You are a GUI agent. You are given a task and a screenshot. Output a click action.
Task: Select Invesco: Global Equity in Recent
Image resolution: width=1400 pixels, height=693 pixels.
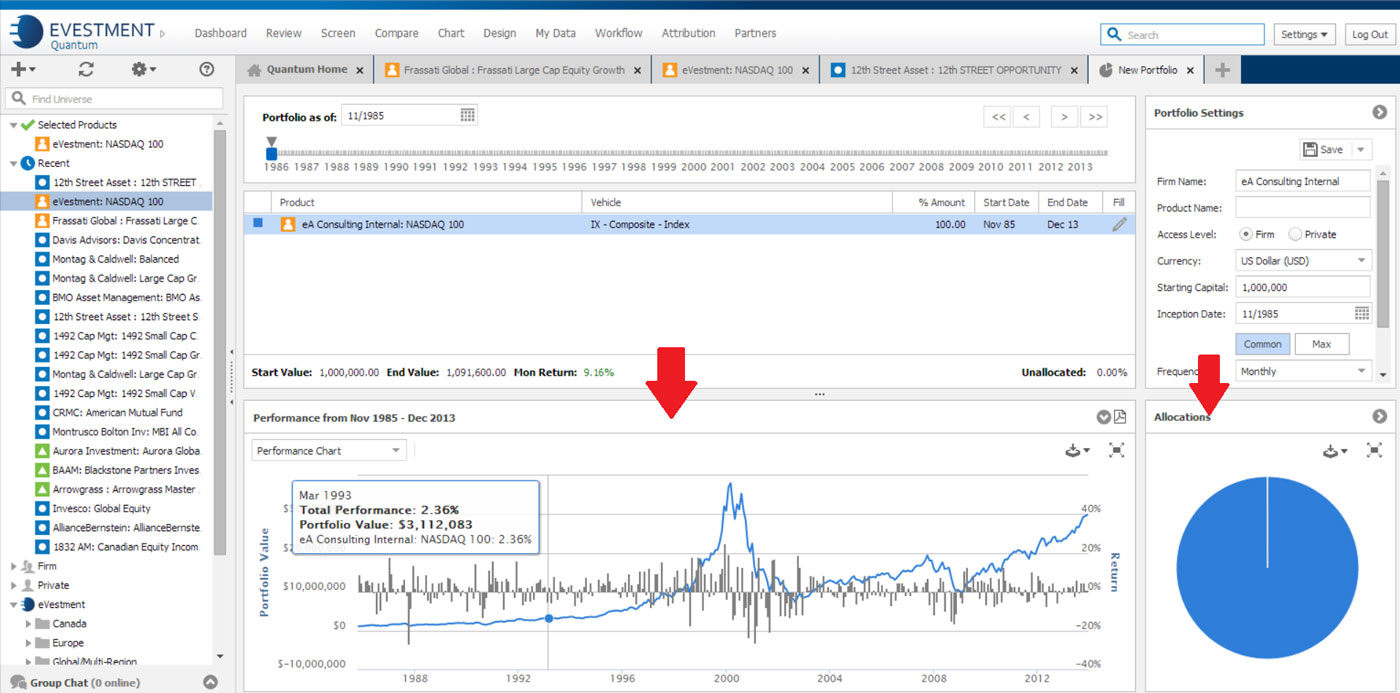click(102, 509)
